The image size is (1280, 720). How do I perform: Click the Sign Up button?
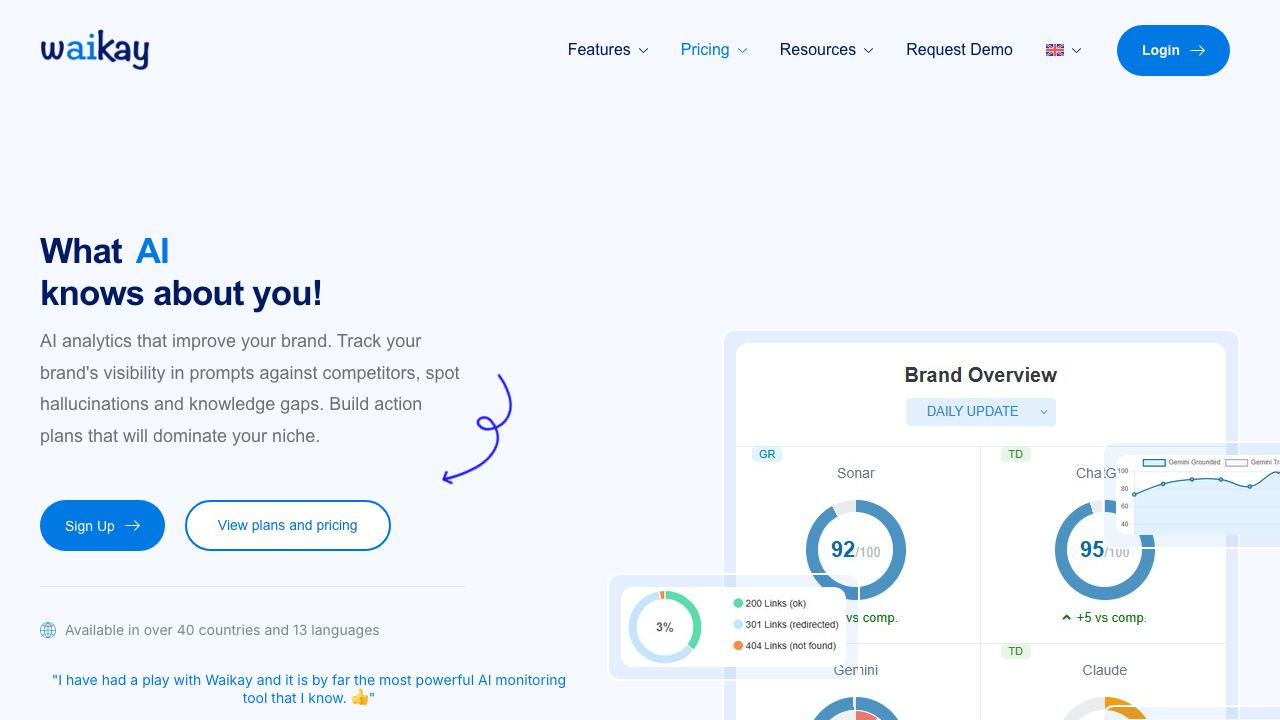[x=102, y=525]
